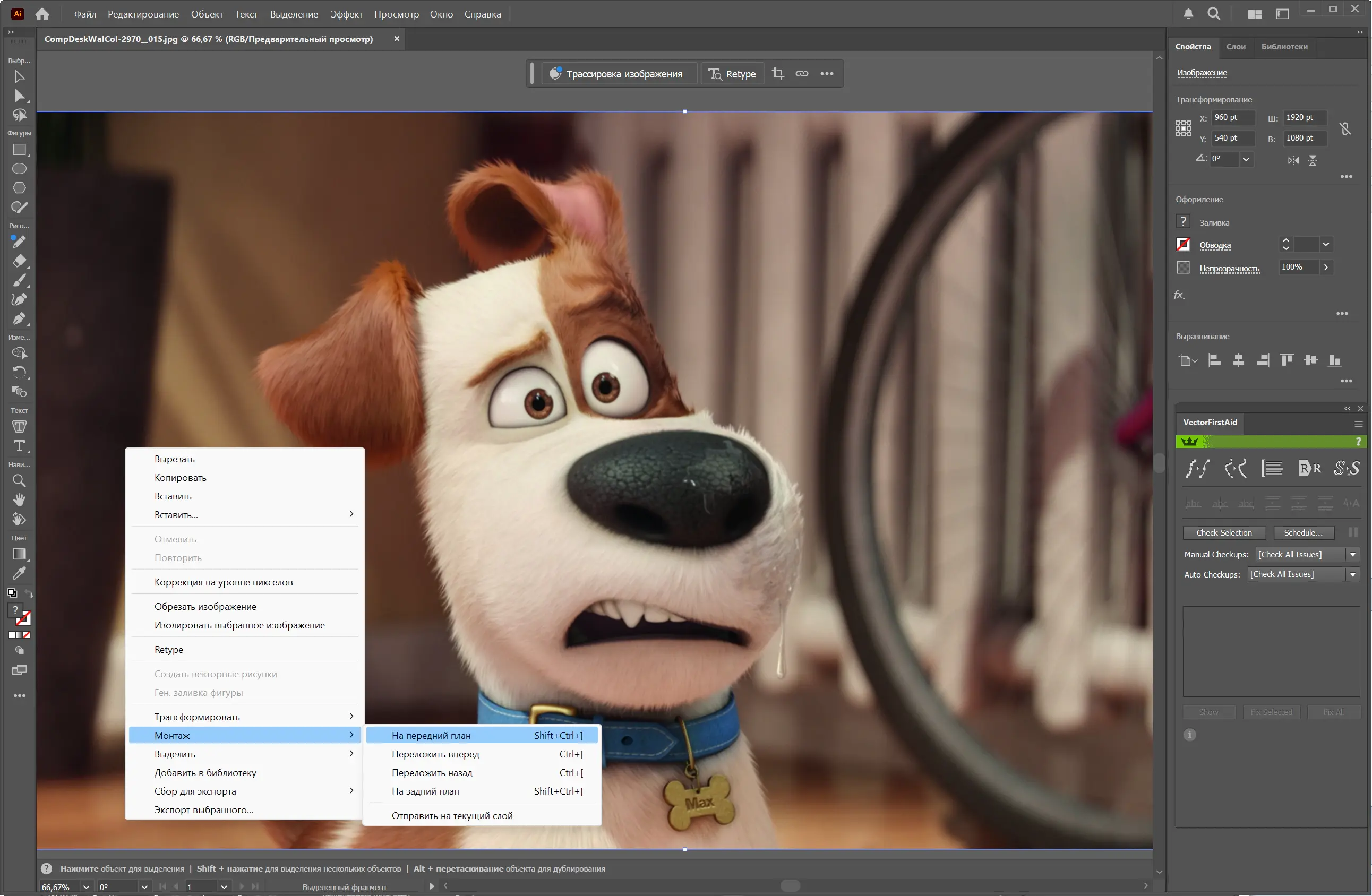Switch to the Слои tab
Screen dimensions: 1372x896
(x=1236, y=47)
